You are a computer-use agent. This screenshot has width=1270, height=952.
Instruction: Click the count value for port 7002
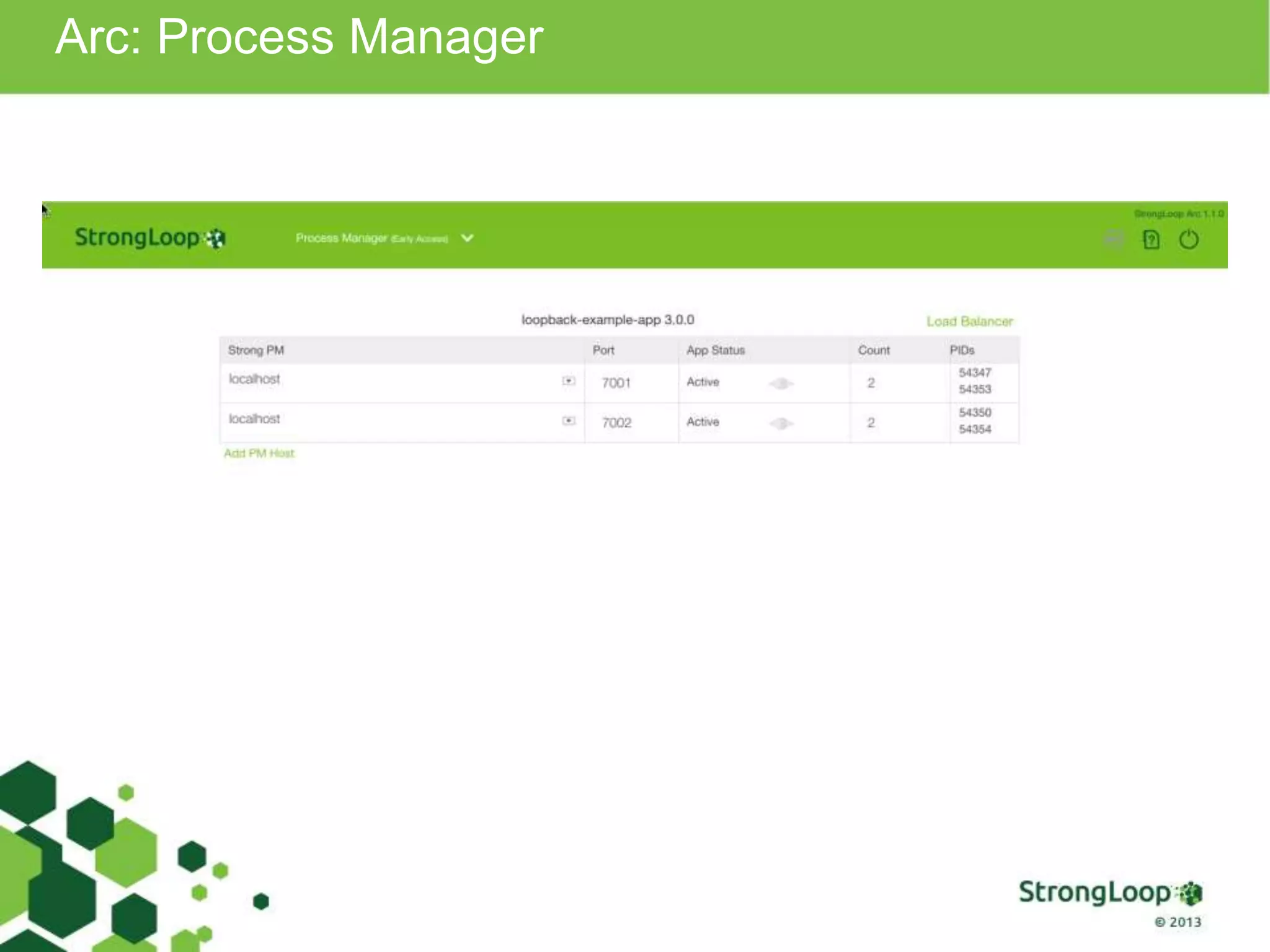pyautogui.click(x=871, y=423)
